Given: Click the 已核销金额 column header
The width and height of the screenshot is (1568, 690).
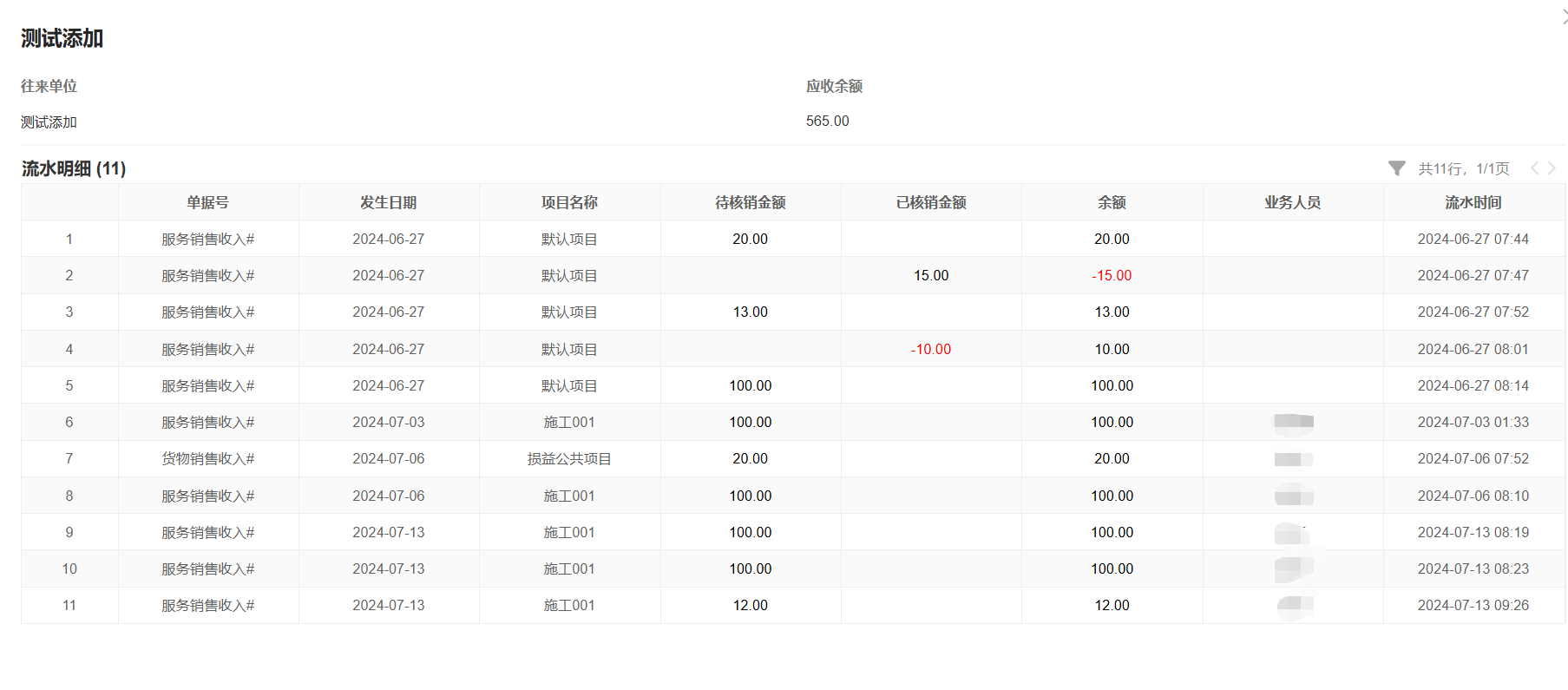Looking at the screenshot, I should click(x=931, y=202).
